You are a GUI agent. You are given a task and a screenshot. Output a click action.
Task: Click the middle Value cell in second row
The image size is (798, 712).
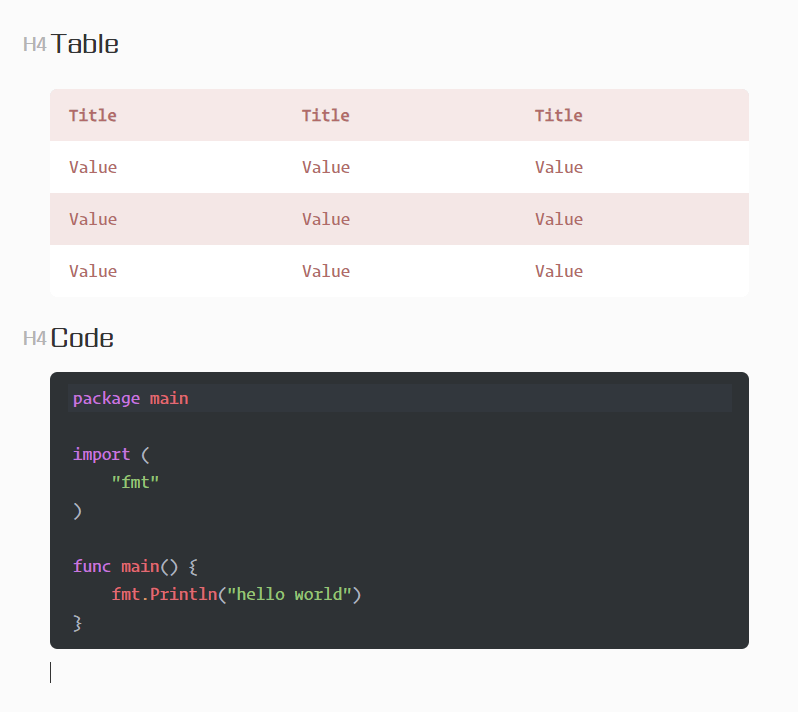pos(399,219)
